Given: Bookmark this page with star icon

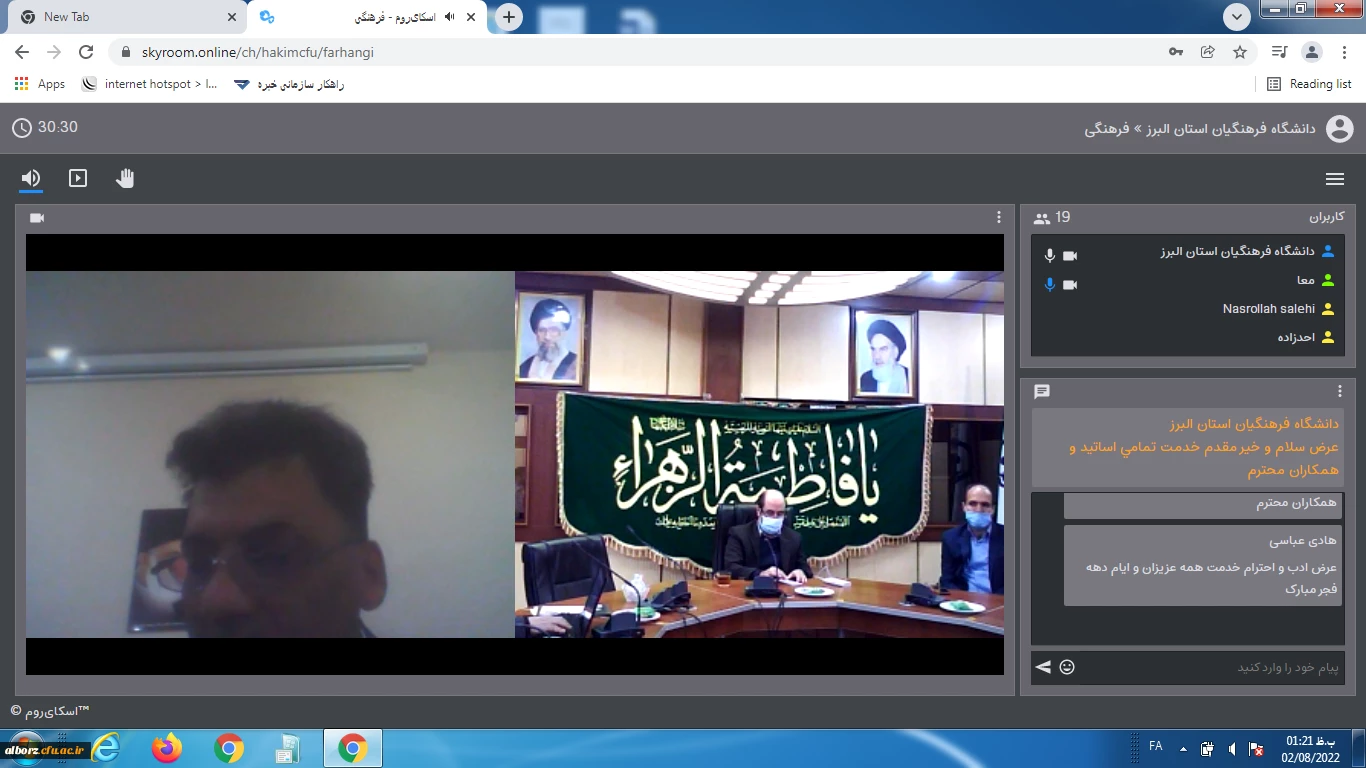Looking at the screenshot, I should (1240, 52).
